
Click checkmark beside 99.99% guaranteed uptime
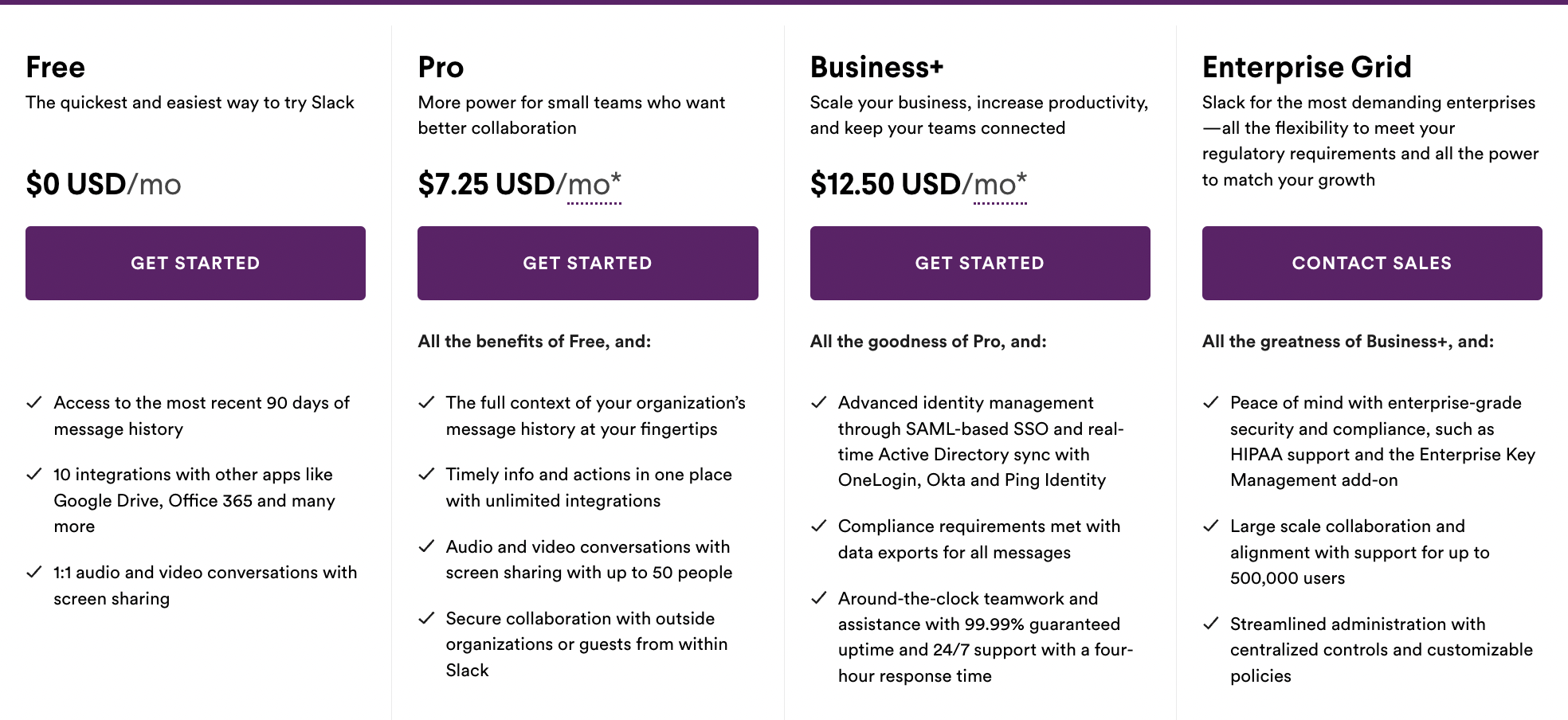[x=818, y=599]
